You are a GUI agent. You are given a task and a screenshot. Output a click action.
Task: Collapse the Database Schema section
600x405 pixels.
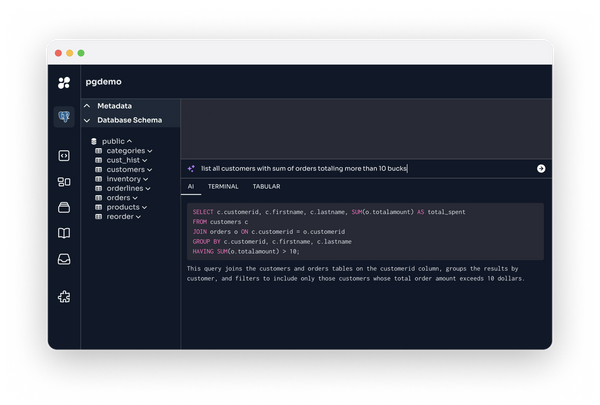(x=87, y=120)
